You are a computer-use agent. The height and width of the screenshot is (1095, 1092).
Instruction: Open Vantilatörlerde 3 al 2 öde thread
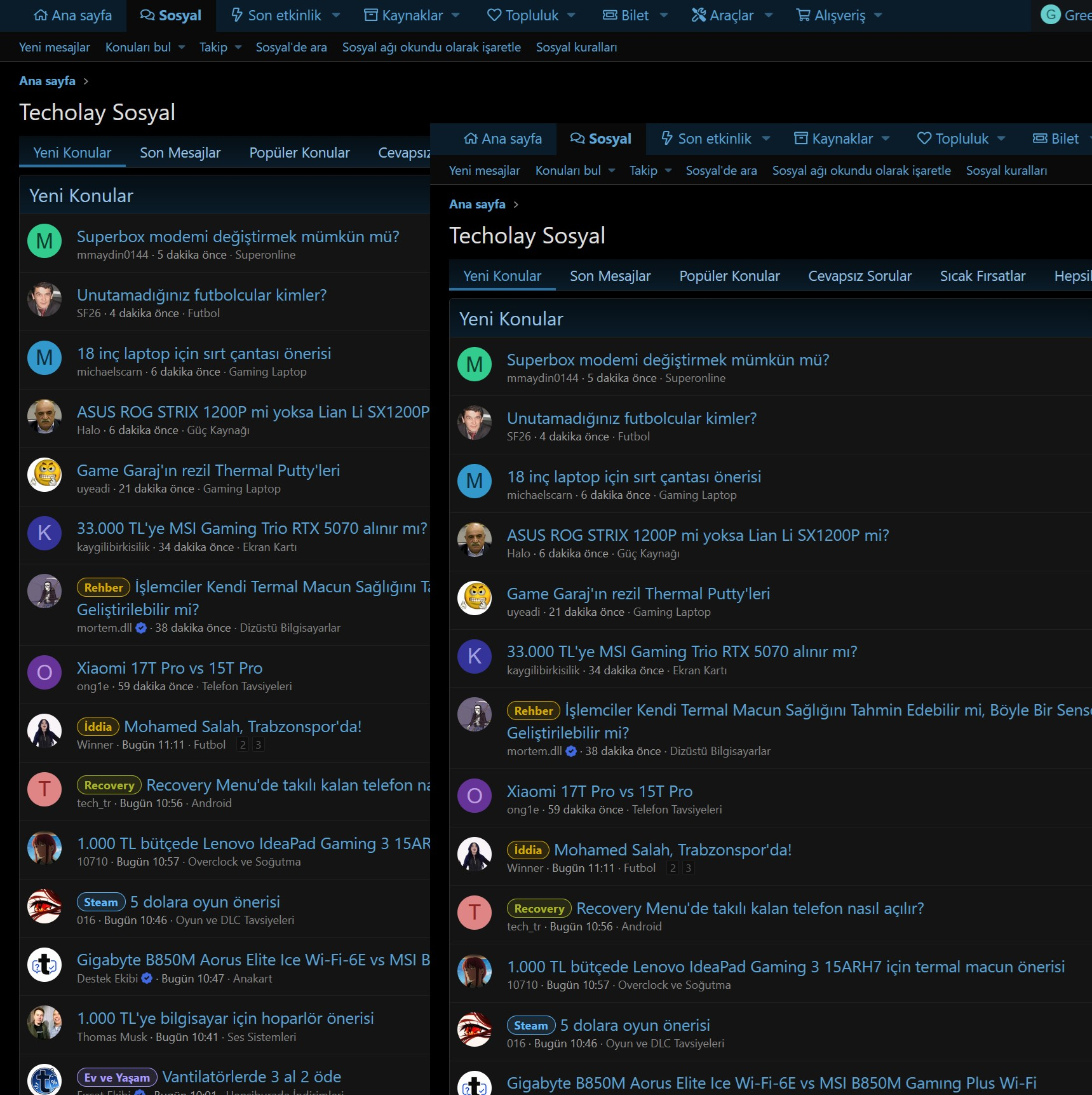pos(252,1077)
